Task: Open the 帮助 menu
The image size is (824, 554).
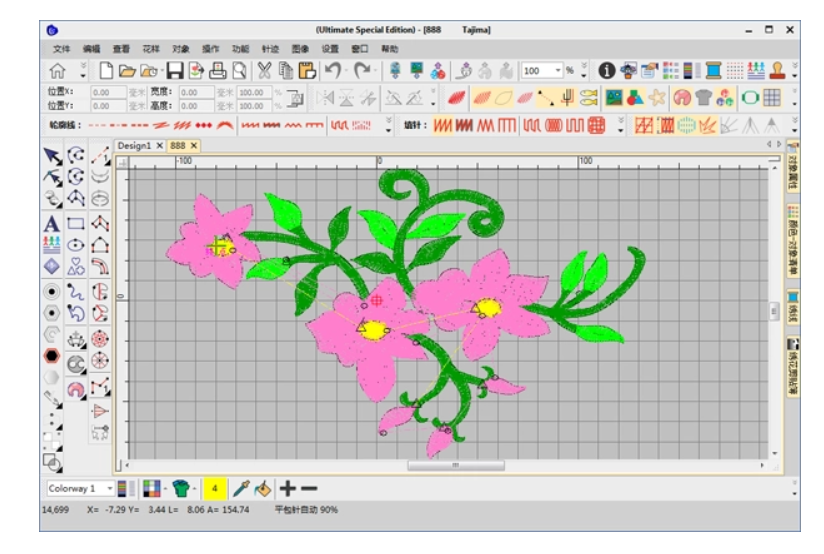Action: pyautogui.click(x=389, y=48)
